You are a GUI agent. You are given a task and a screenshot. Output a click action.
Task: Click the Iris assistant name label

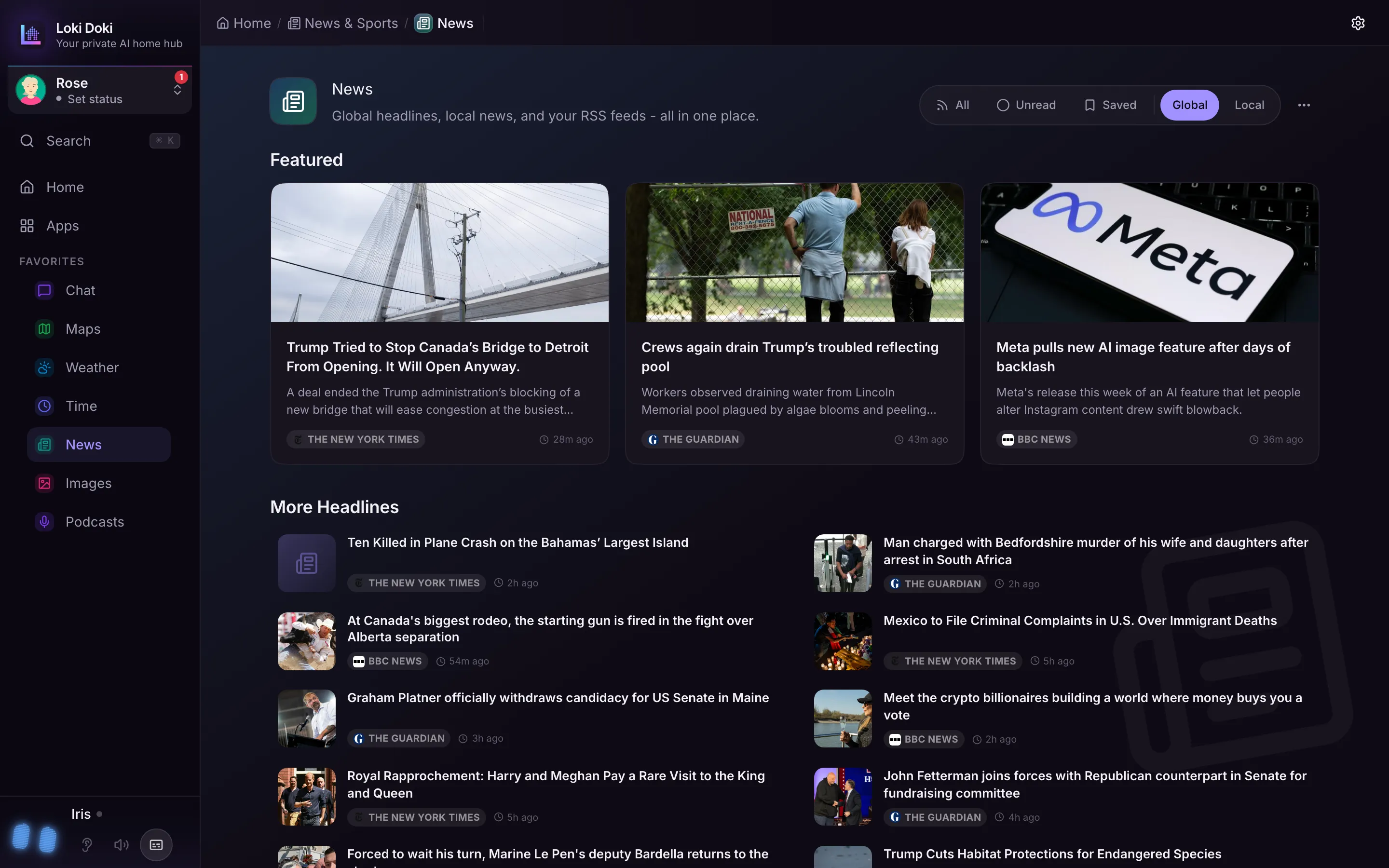click(x=81, y=814)
